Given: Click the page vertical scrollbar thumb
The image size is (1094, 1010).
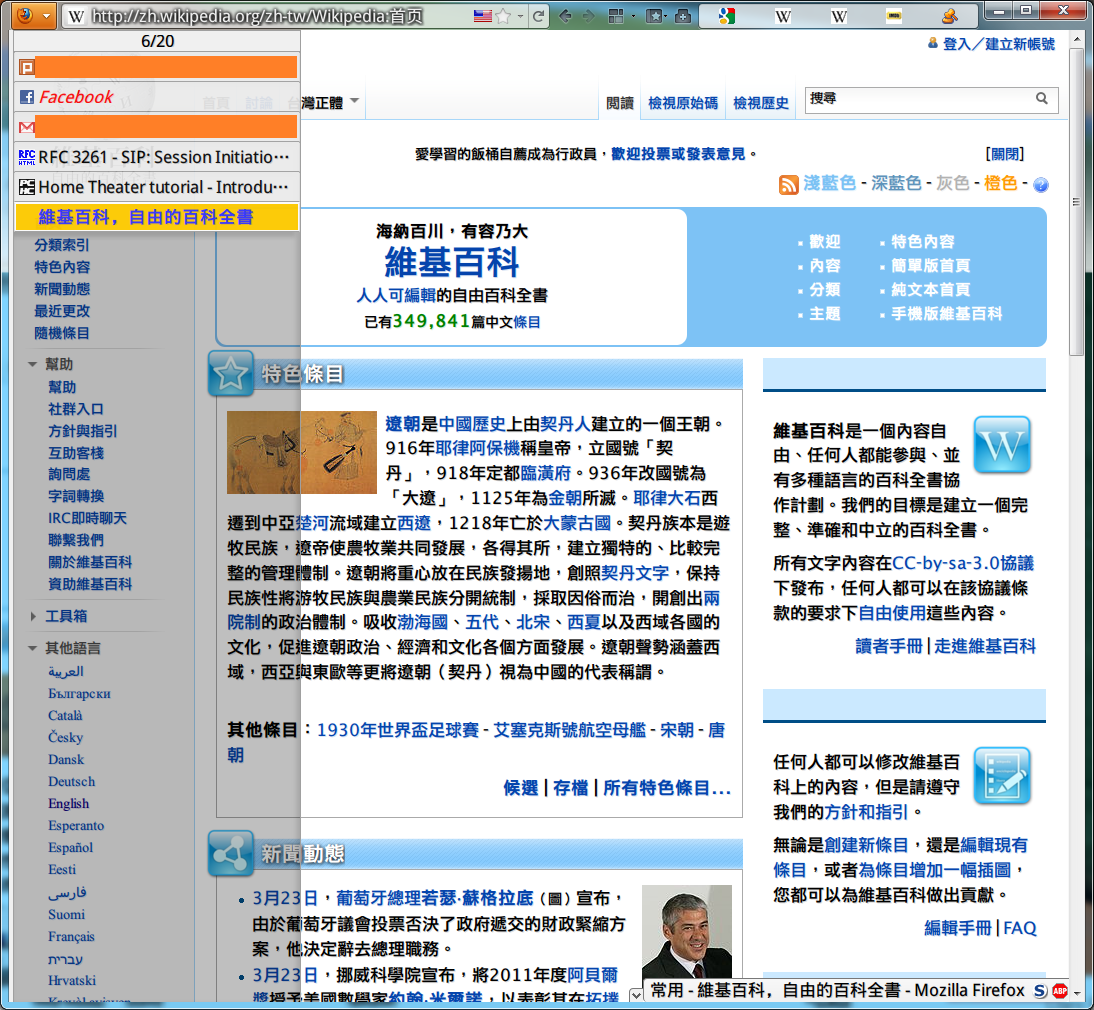Looking at the screenshot, I should [x=1076, y=202].
